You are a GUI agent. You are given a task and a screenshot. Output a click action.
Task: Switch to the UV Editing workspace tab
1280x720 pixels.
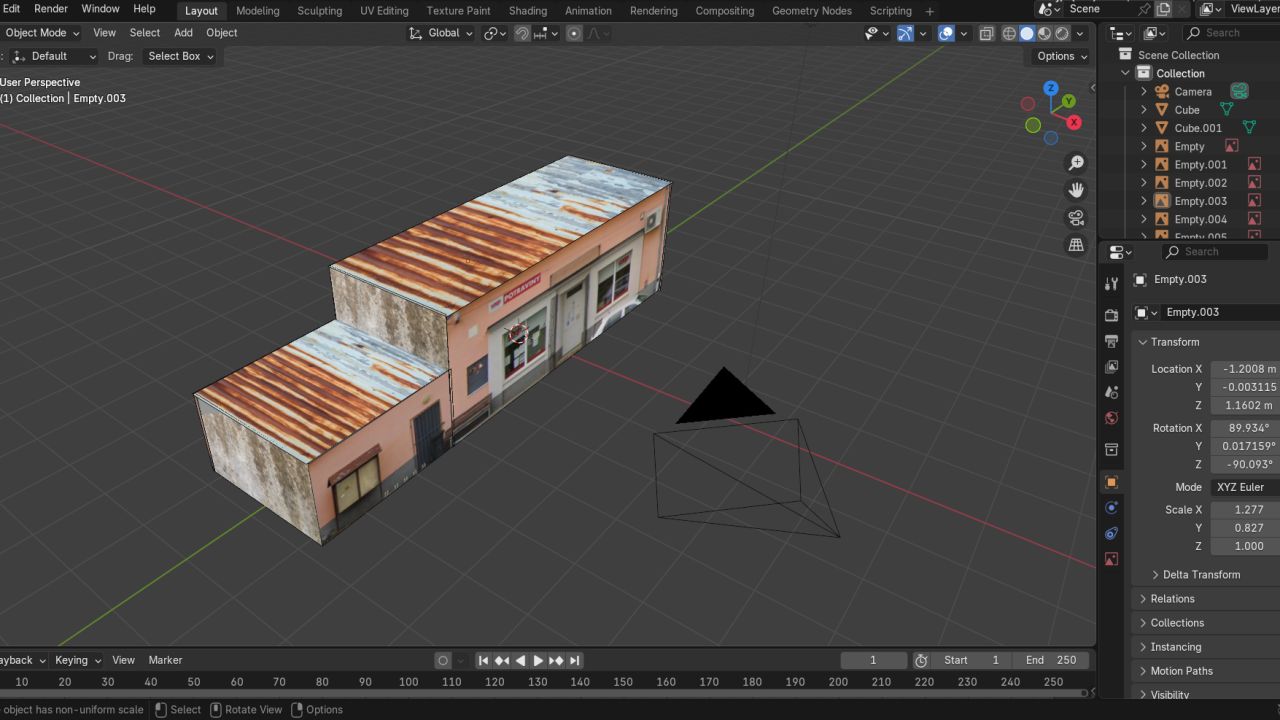384,11
